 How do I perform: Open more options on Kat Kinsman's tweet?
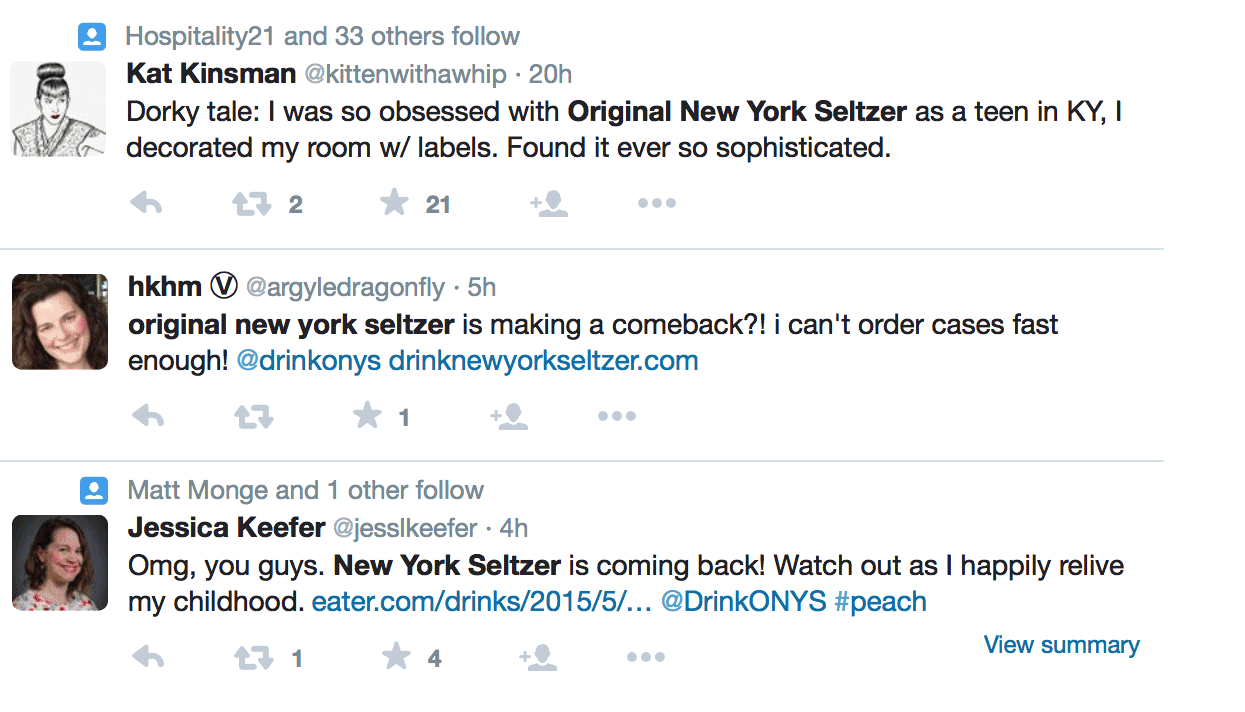(657, 203)
